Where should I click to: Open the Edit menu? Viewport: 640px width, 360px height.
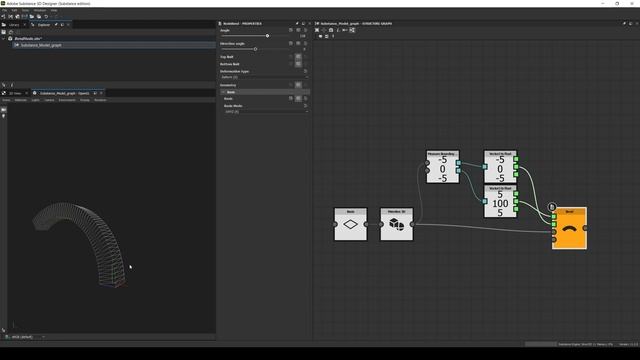(x=14, y=10)
